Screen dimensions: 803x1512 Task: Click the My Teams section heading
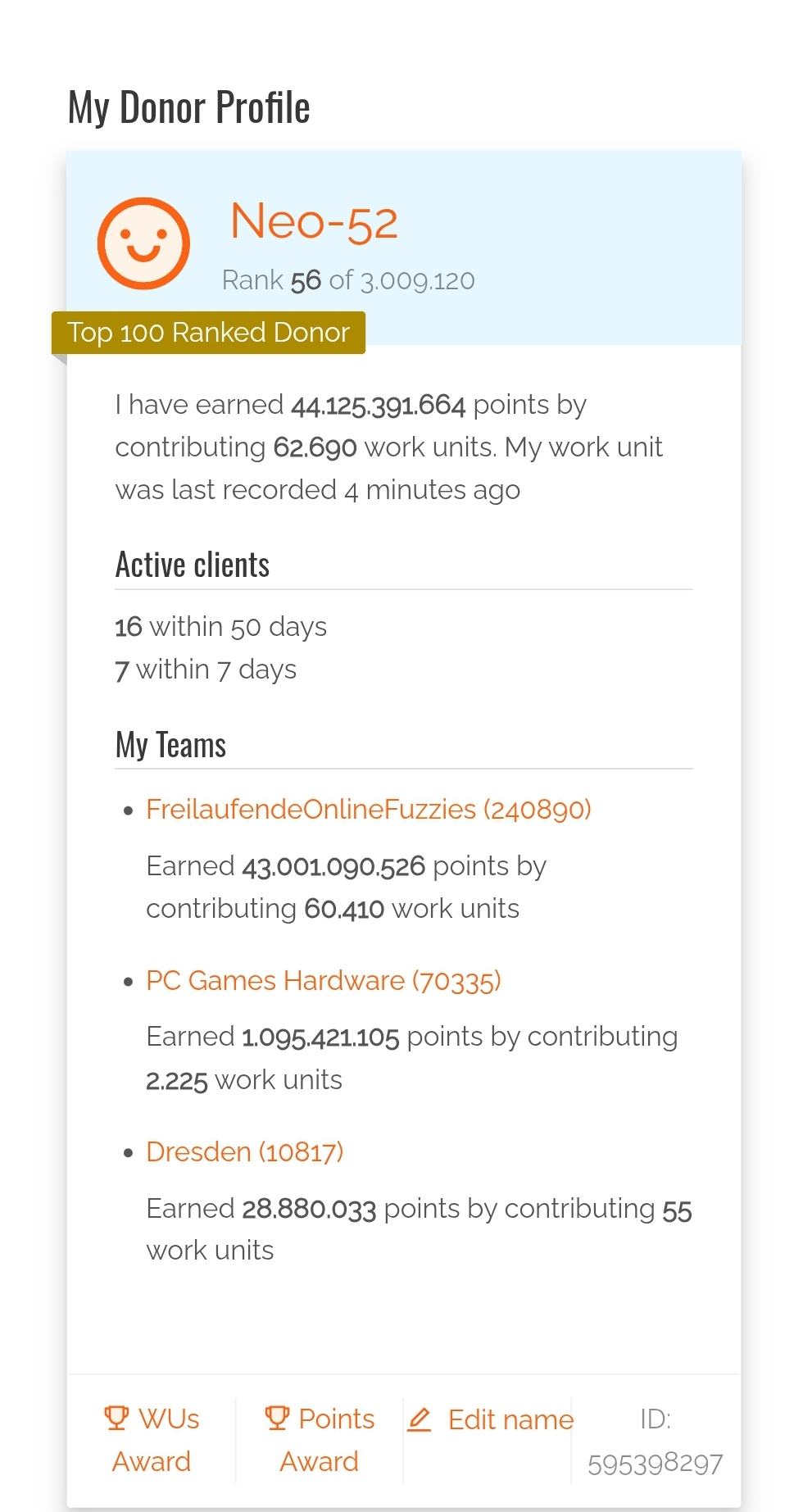(x=170, y=746)
